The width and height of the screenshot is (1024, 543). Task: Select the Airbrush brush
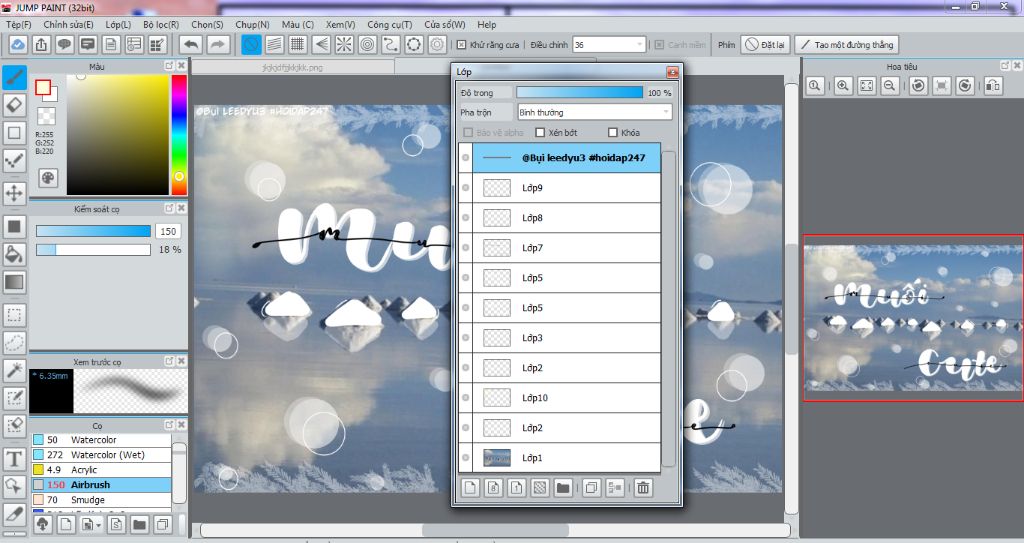tap(102, 485)
